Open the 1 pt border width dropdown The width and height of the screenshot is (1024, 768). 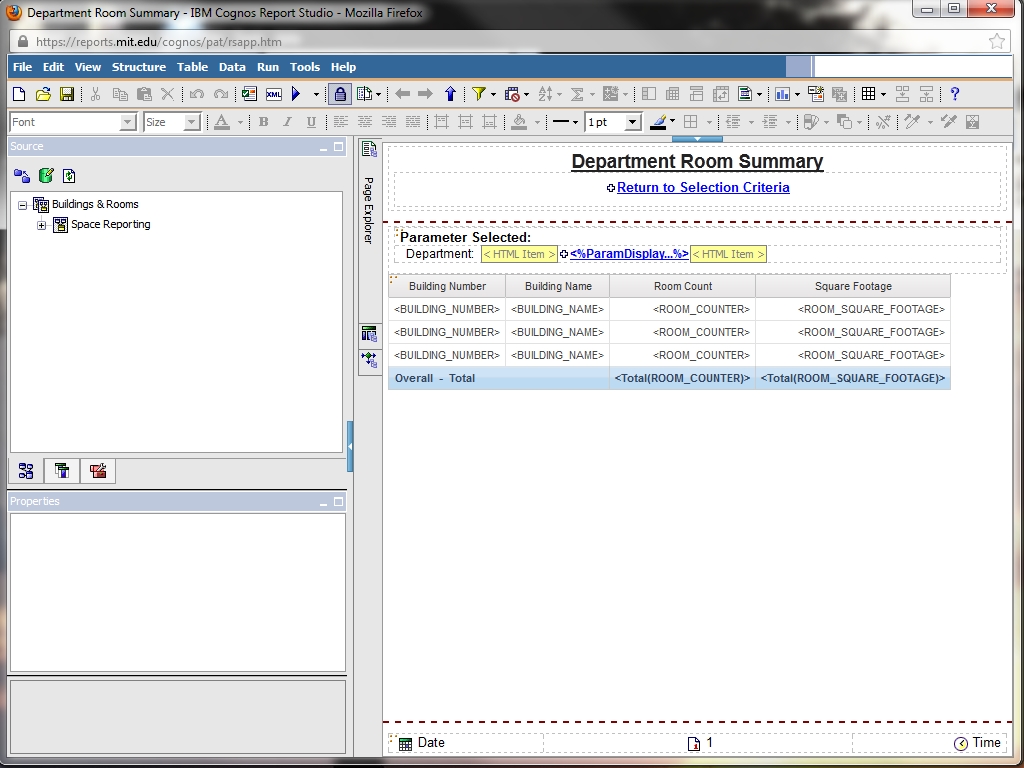click(x=632, y=122)
